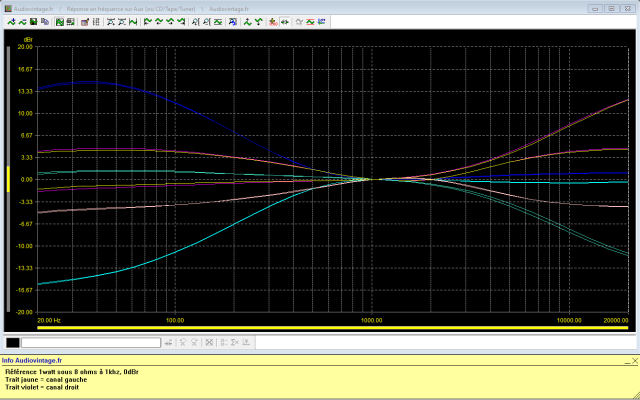
Task: Click the 13.33 Y-axis value
Action: click(x=25, y=91)
